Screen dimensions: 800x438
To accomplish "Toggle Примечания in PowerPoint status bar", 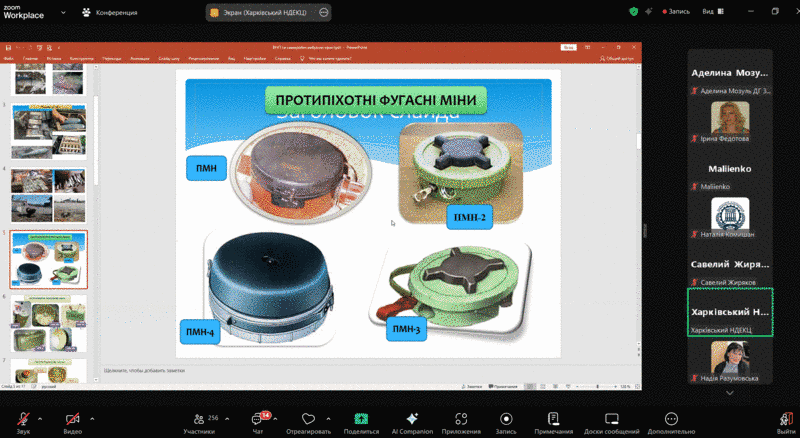I will [x=503, y=386].
